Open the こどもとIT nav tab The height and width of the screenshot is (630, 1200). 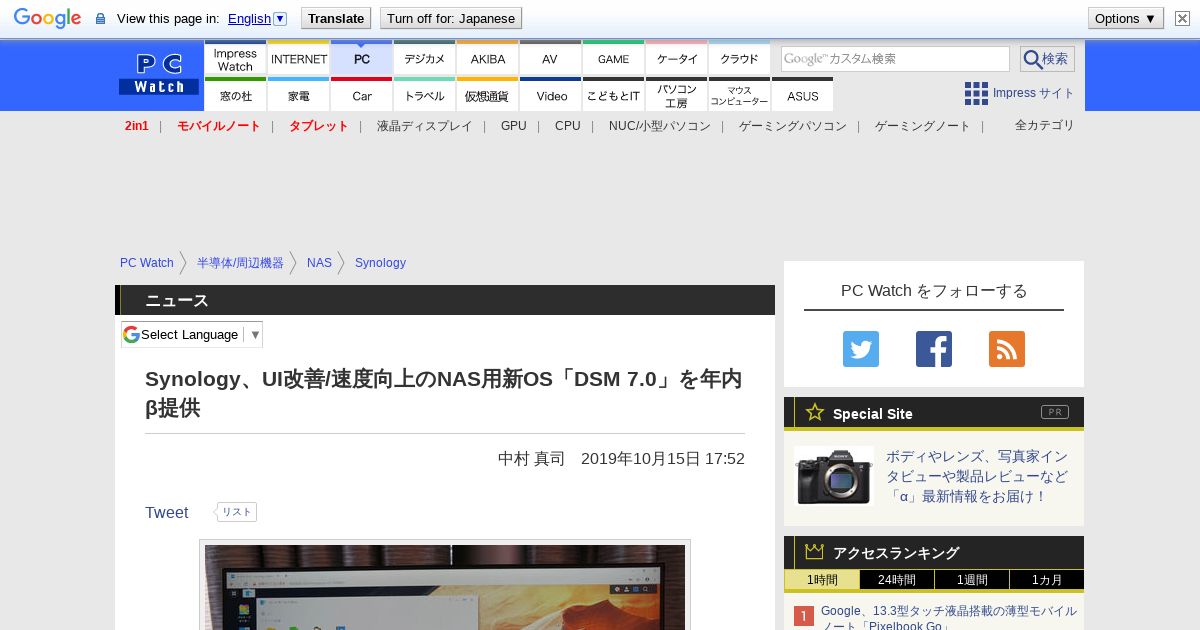pos(614,95)
